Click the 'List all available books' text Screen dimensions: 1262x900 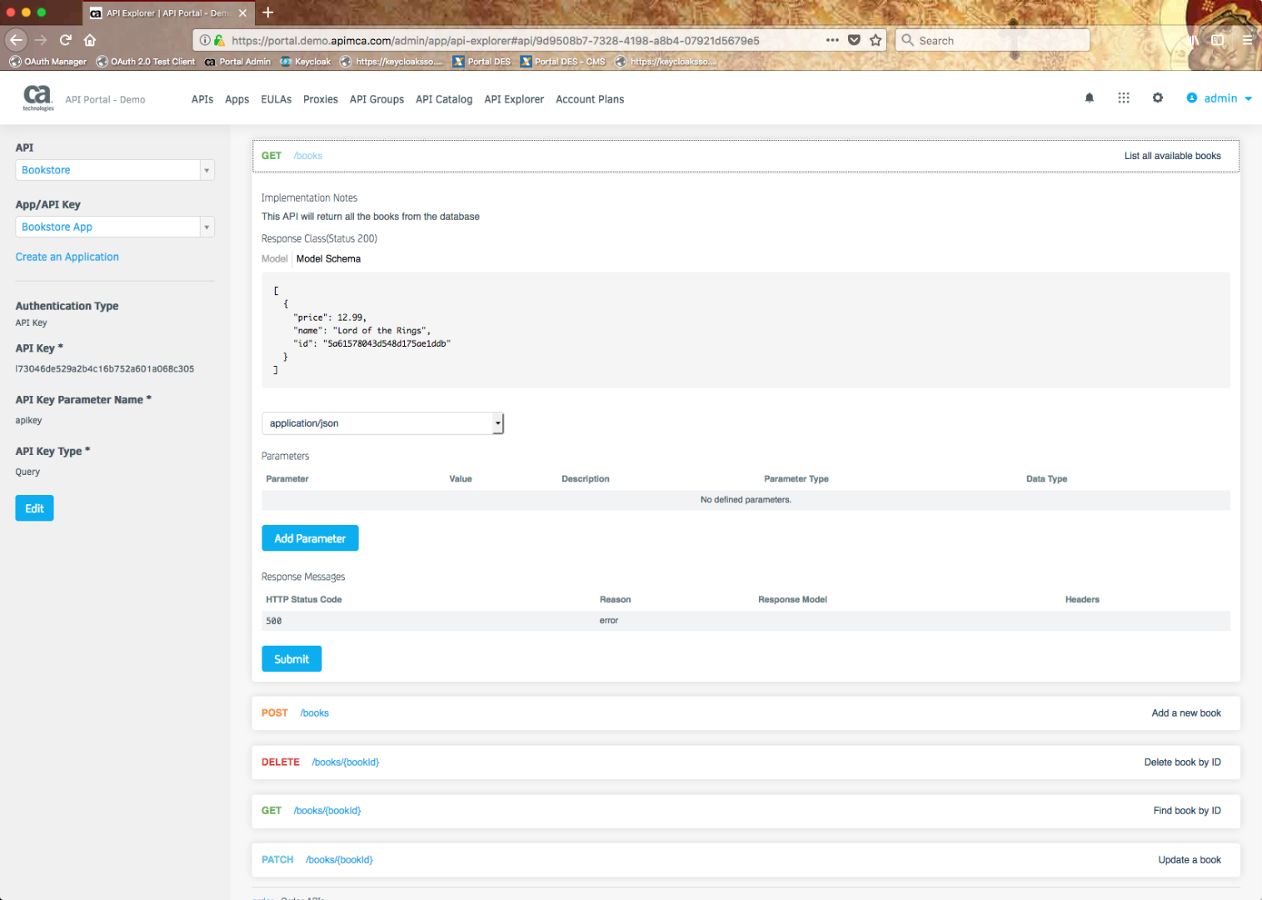point(1172,156)
